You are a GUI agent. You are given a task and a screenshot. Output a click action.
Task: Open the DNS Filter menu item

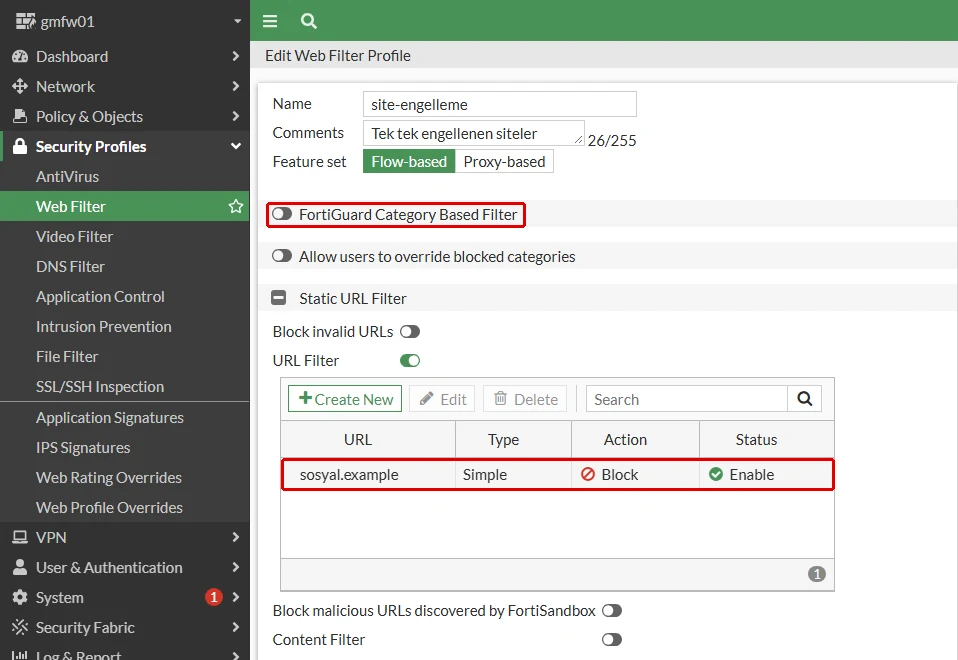click(125, 266)
